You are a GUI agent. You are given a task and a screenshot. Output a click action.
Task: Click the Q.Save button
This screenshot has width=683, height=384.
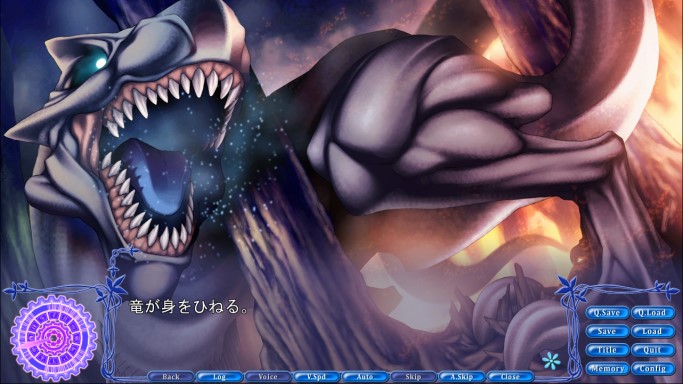tap(607, 313)
